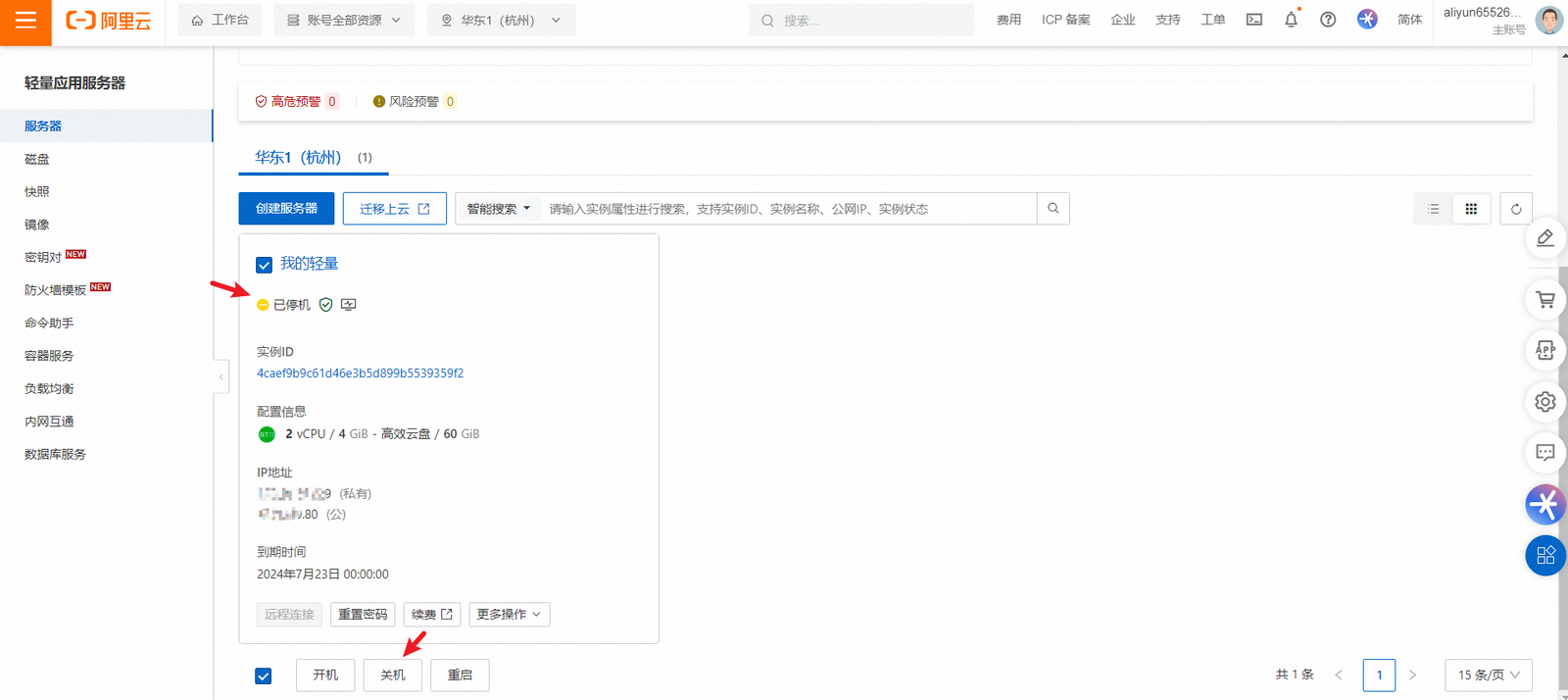Click the 风险预警 warning indicator
The width and height of the screenshot is (1568, 700).
(414, 101)
